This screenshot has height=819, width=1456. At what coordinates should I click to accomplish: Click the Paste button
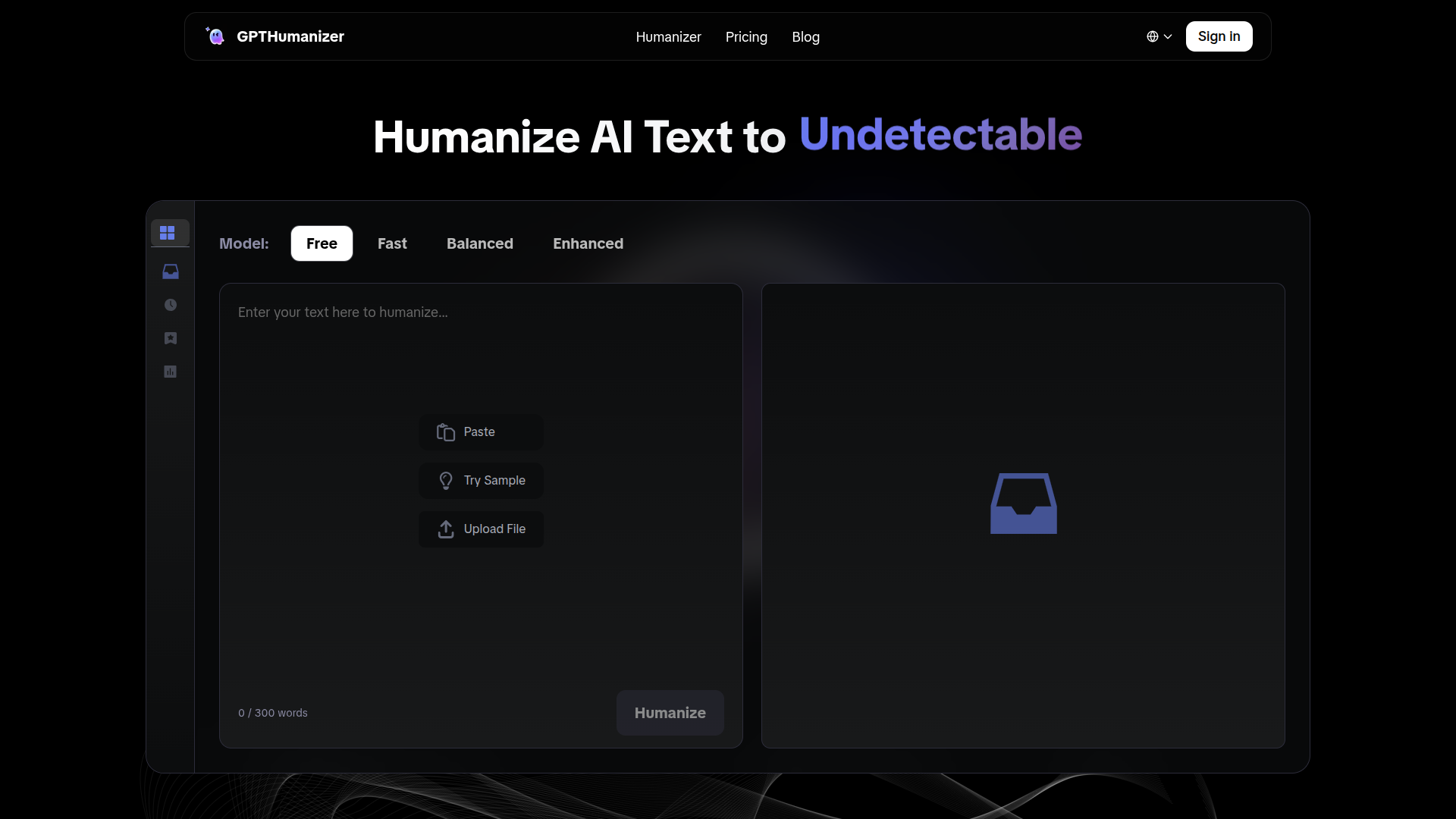coord(481,432)
